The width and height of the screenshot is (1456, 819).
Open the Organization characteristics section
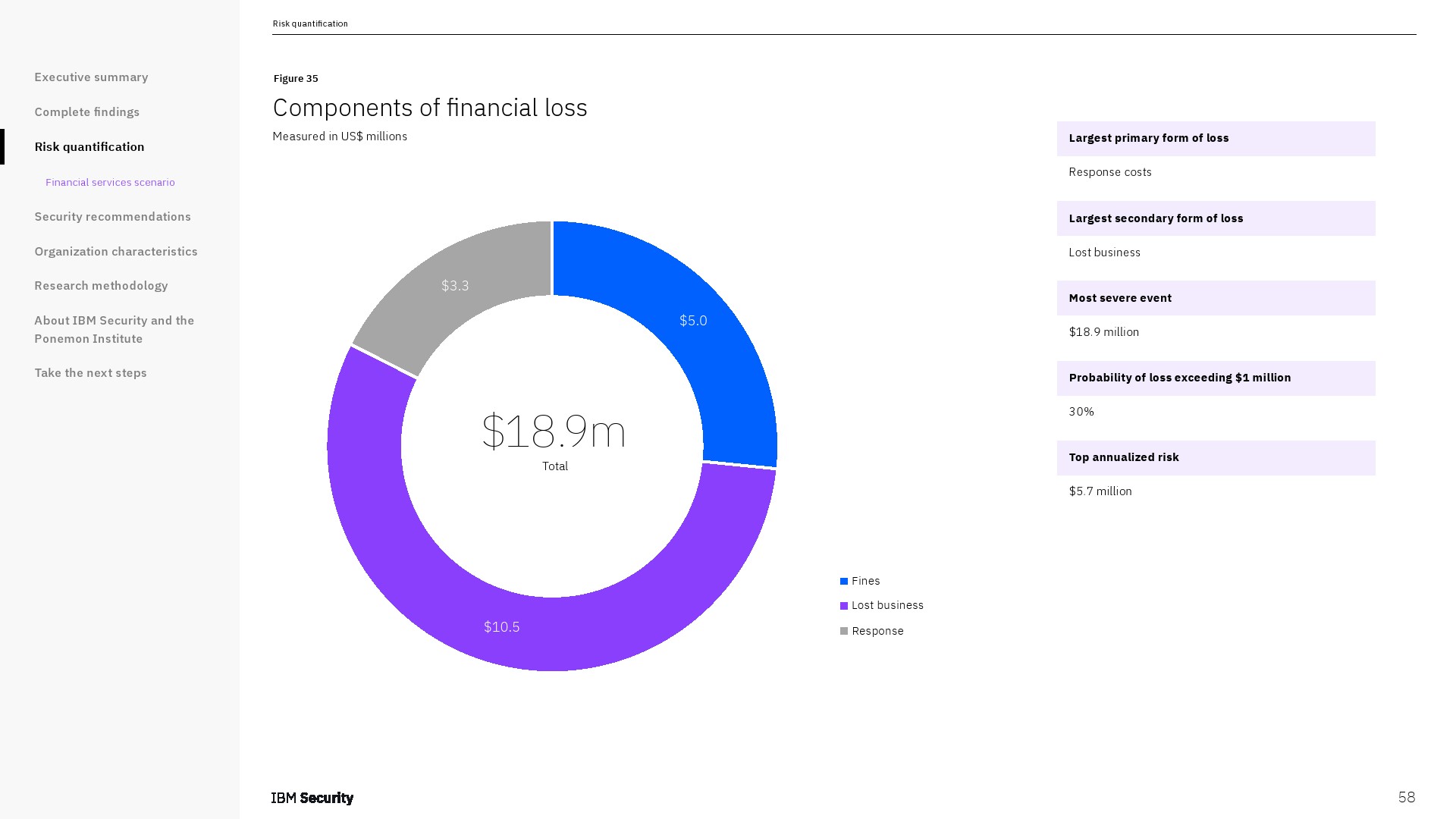[x=115, y=252]
